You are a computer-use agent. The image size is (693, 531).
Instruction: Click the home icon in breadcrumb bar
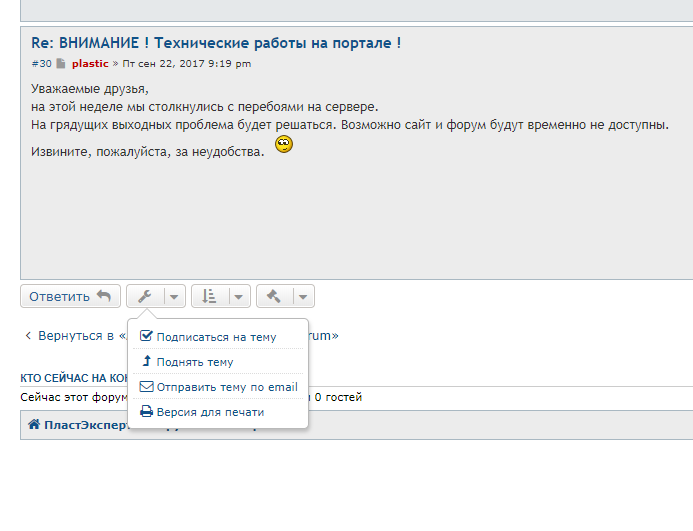(34, 425)
